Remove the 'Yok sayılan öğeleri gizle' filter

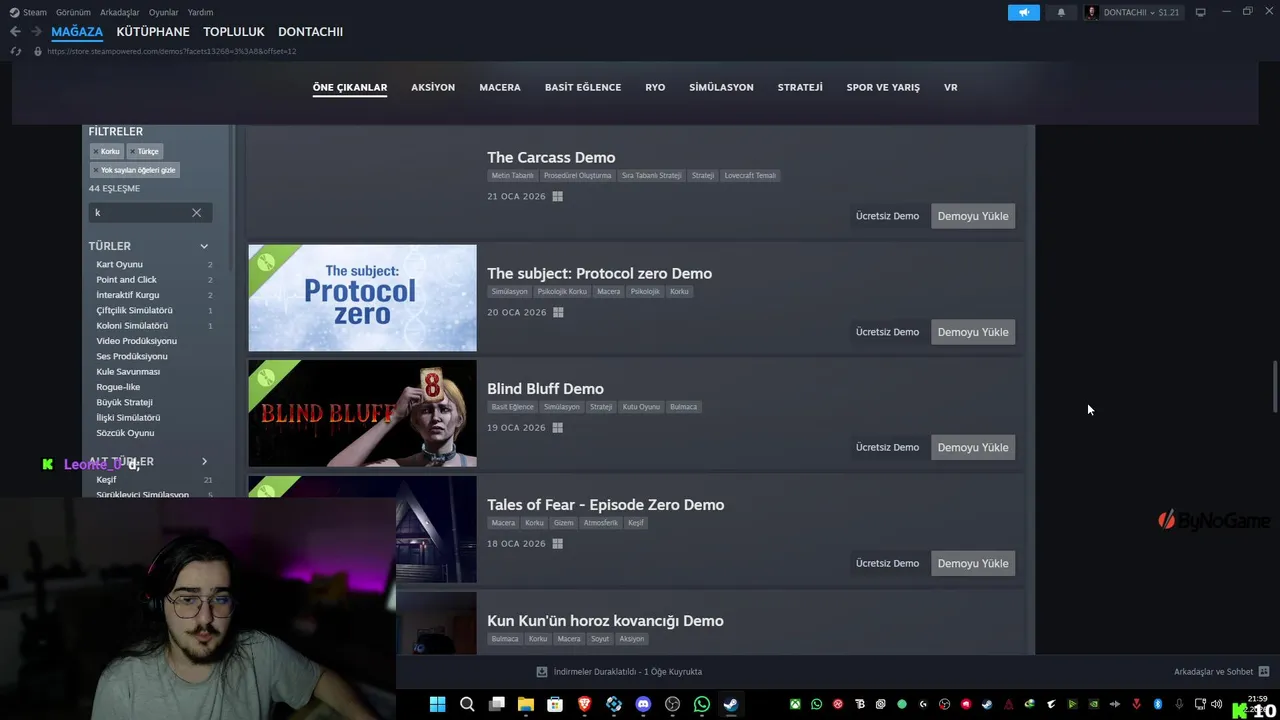click(134, 170)
